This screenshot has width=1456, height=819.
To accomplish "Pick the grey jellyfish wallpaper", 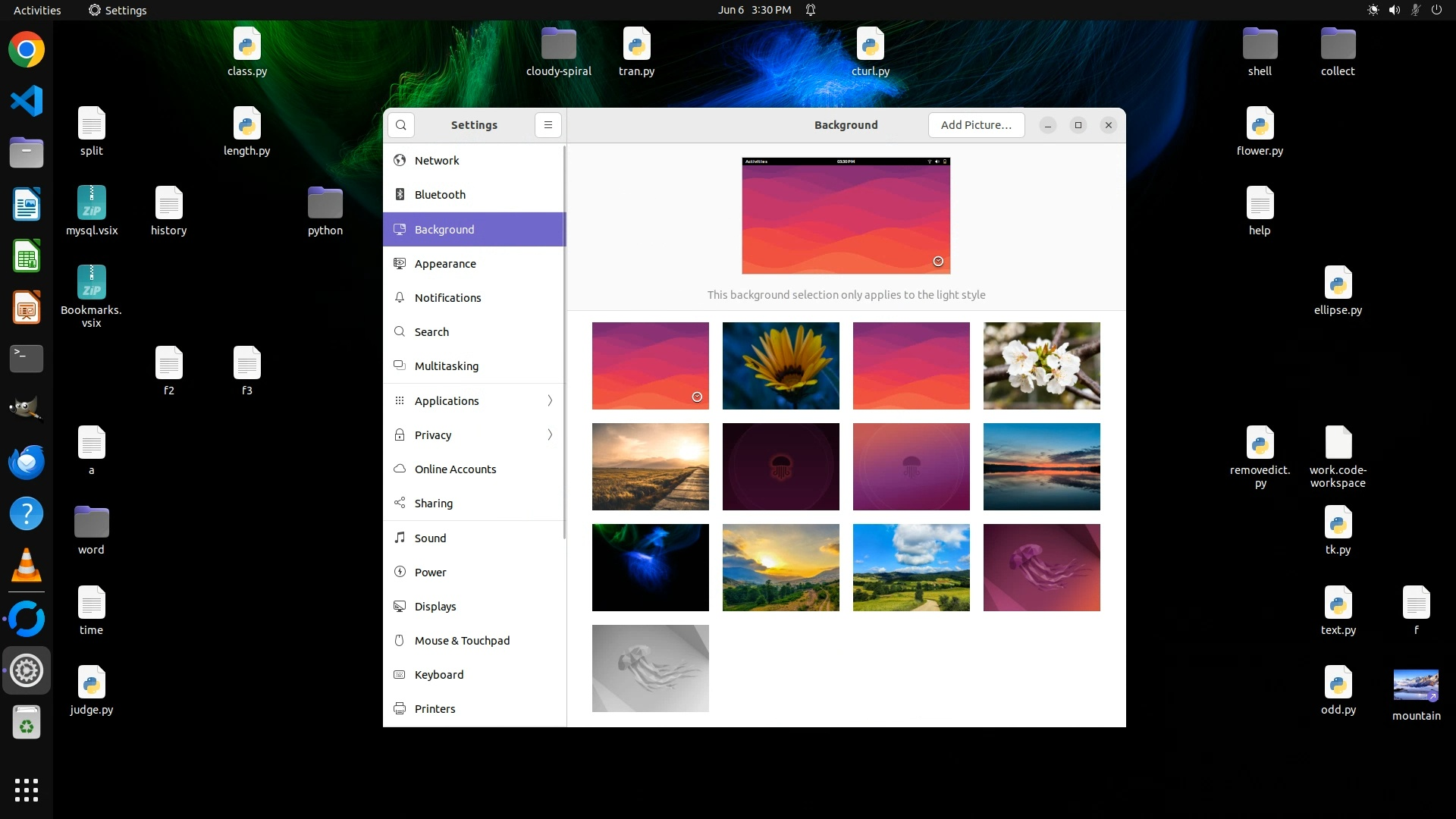I will [650, 668].
